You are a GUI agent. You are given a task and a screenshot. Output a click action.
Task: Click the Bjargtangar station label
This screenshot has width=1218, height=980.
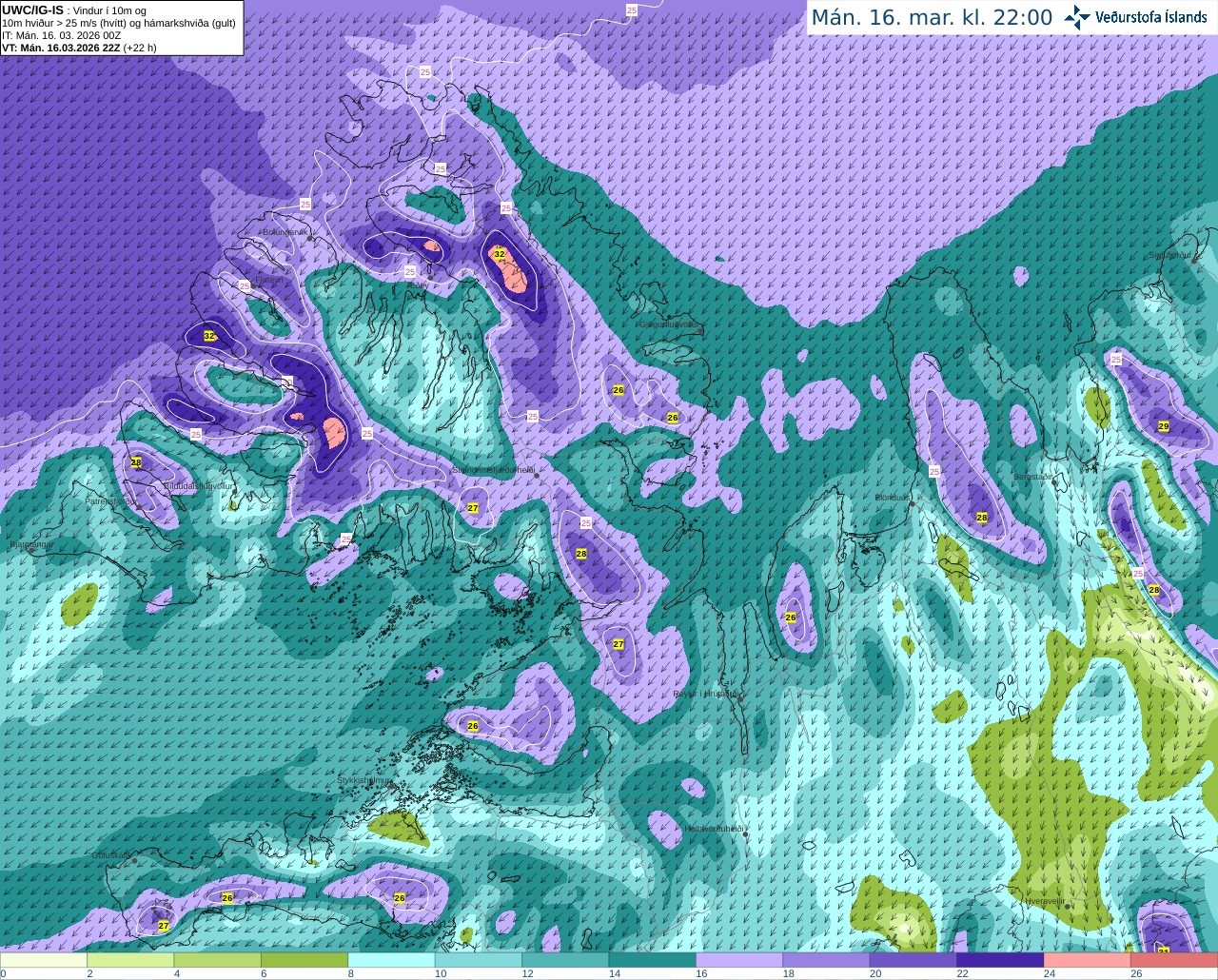[31, 545]
